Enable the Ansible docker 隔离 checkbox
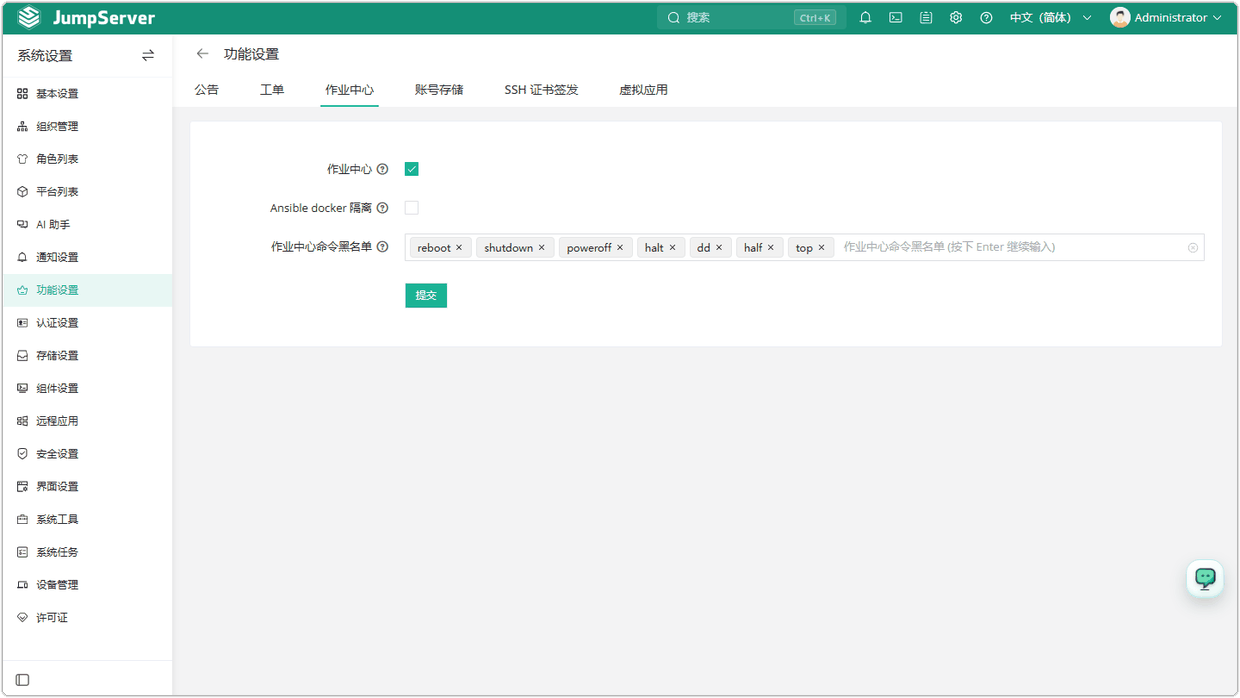Screen dimensions: 1240x698 point(411,208)
